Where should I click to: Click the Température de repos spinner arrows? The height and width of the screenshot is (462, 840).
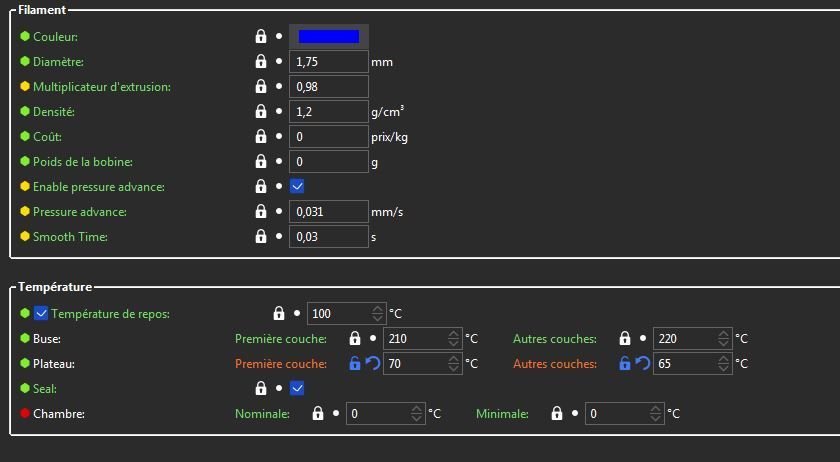pos(377,314)
